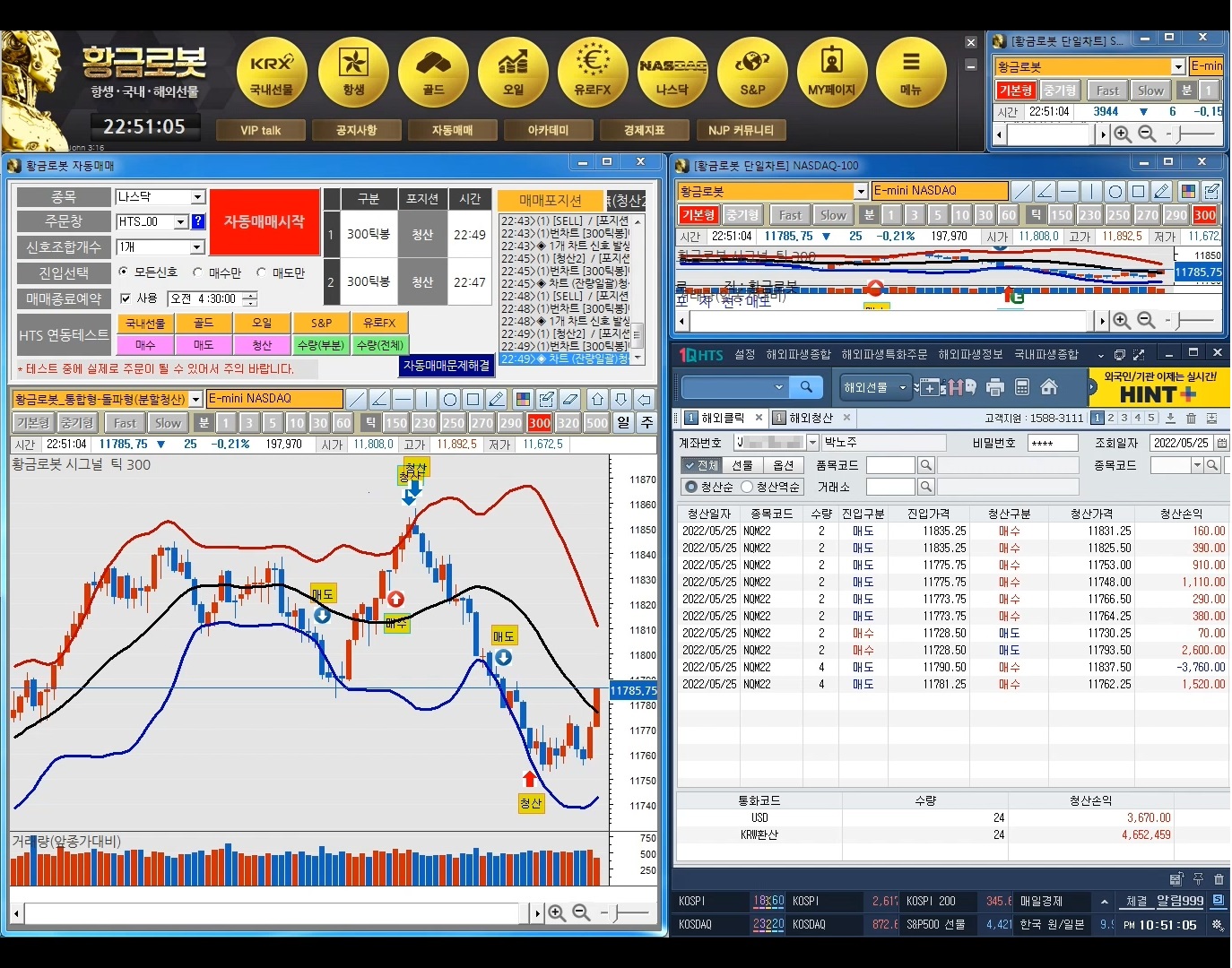The image size is (1232, 968).
Task: Expand the 종목 dropdown showing 나스닥
Action: (x=198, y=197)
